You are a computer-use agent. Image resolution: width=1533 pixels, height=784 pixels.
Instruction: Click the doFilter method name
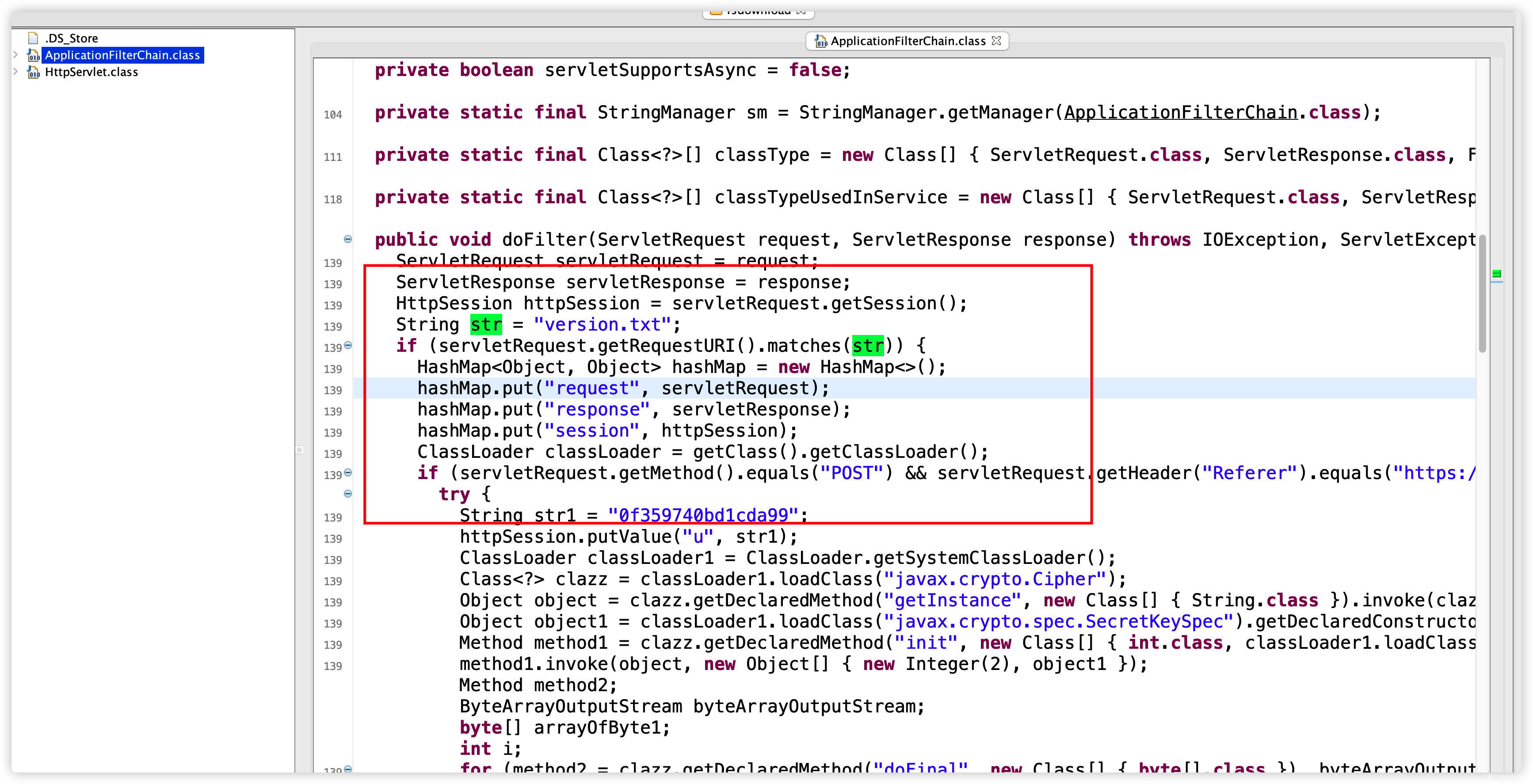tap(544, 240)
